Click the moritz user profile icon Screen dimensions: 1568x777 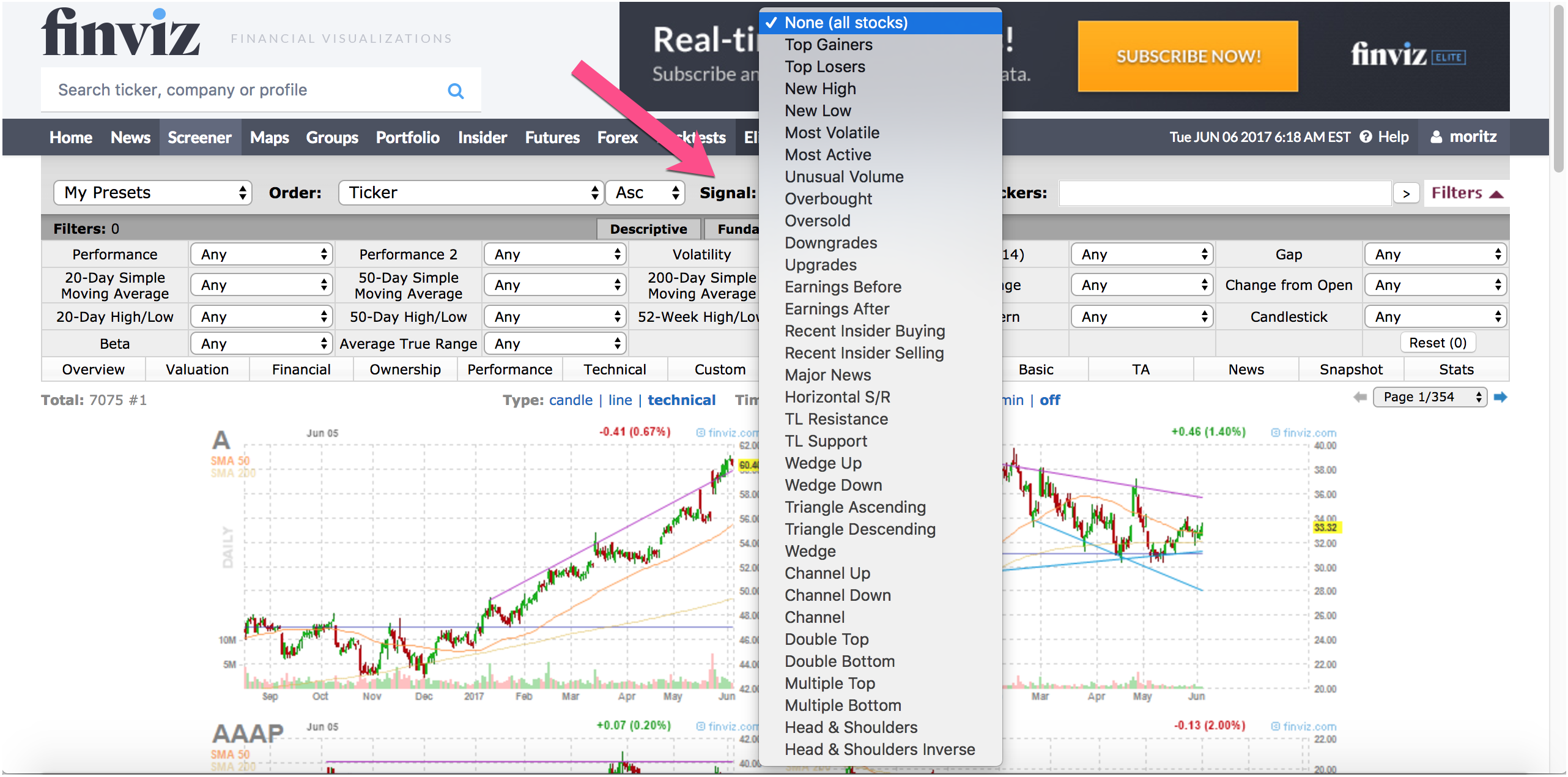coord(1437,137)
